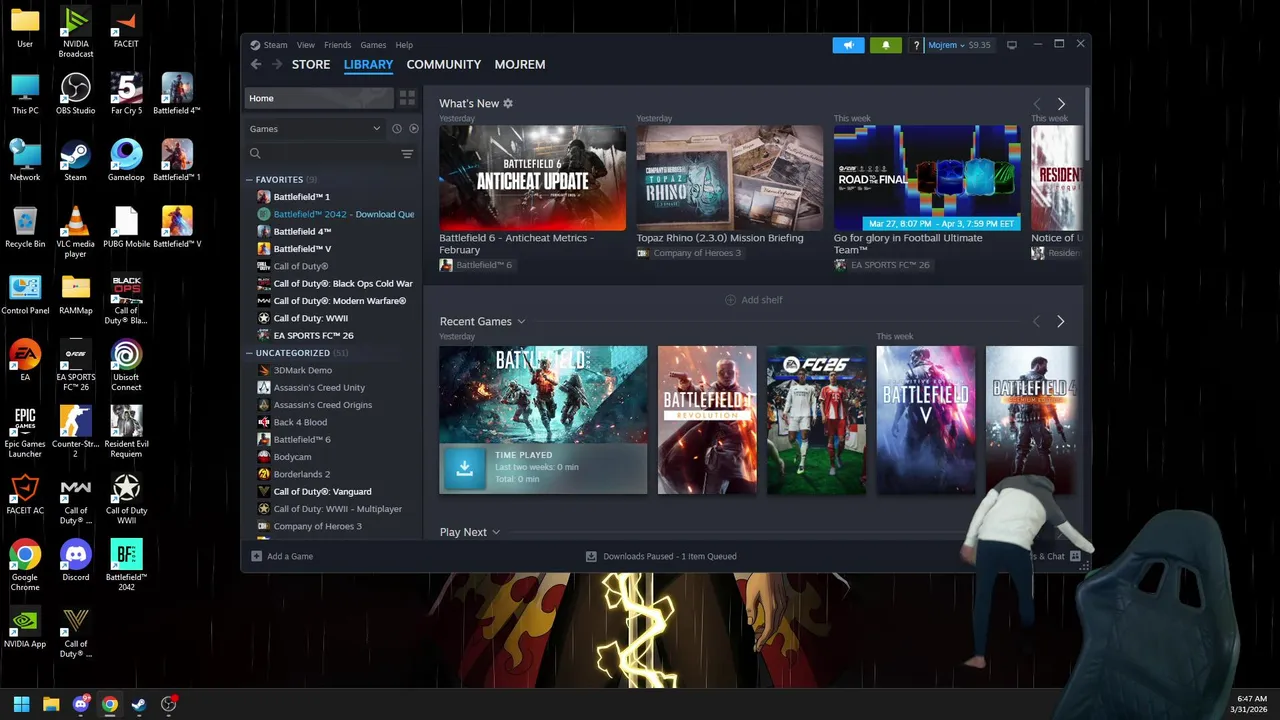1280x720 pixels.
Task: Open Friends & Chat icon at bottom right
Action: pos(1075,556)
